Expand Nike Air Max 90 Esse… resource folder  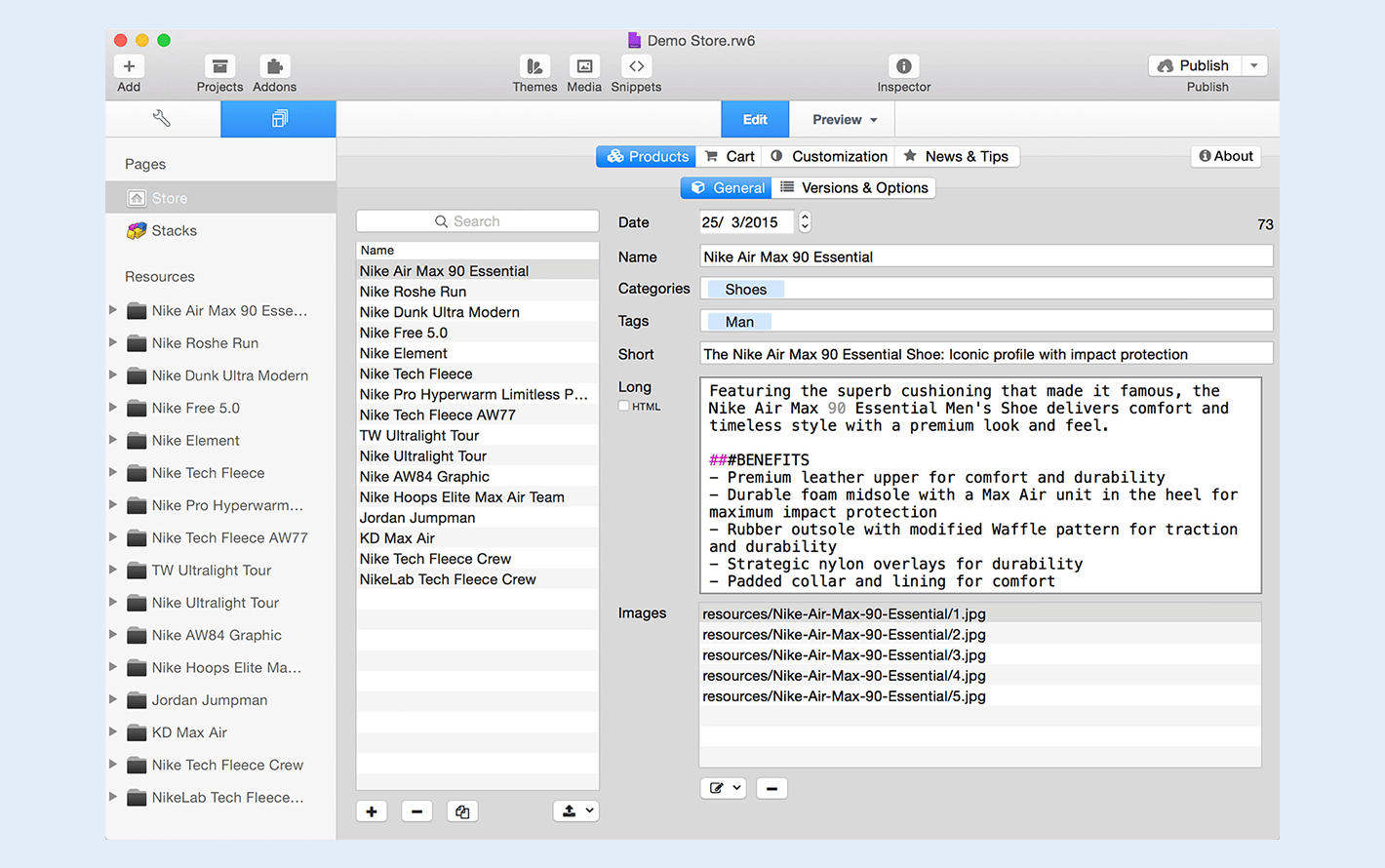click(113, 310)
